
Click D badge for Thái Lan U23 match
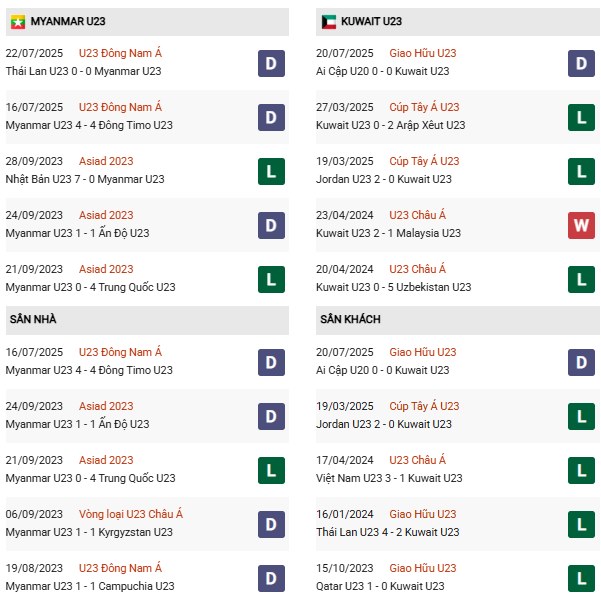pos(269,63)
